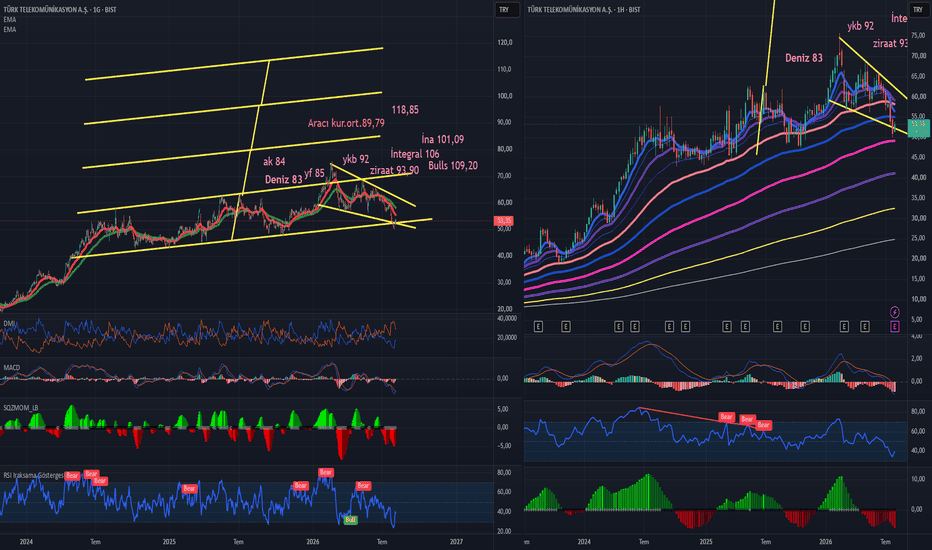Select the 'Aracı kur.ort.89,79' annotation
The height and width of the screenshot is (550, 932).
pos(346,123)
